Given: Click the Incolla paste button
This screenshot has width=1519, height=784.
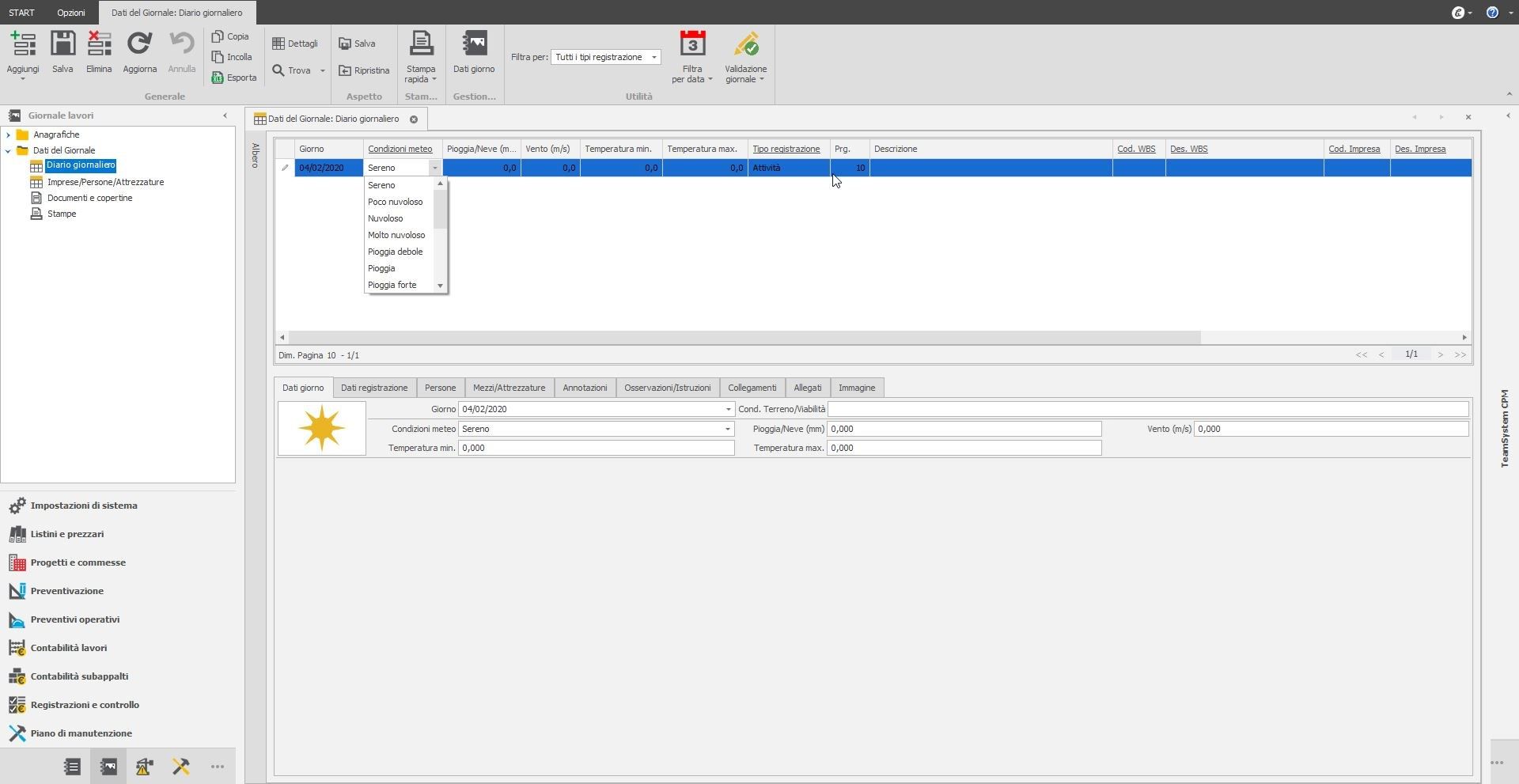Looking at the screenshot, I should (233, 56).
